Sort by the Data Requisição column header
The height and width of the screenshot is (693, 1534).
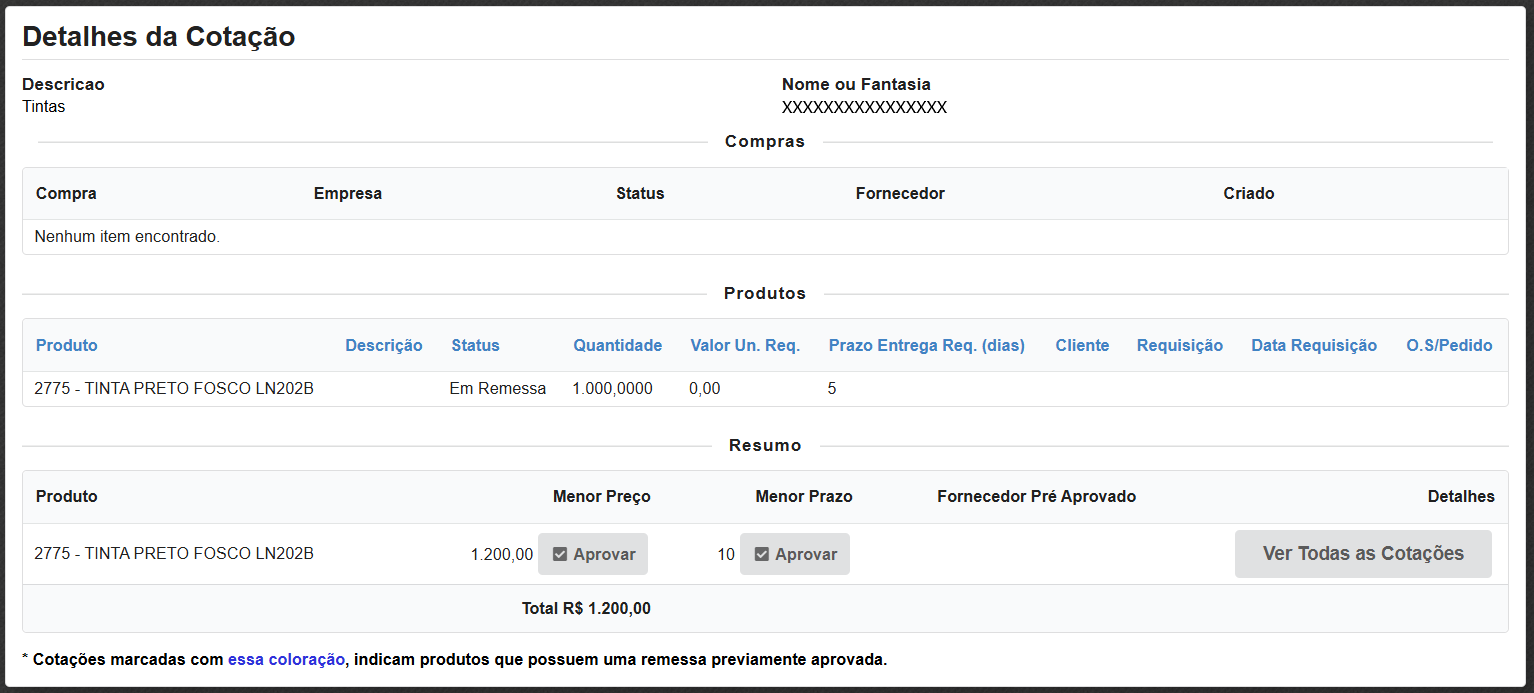1314,345
